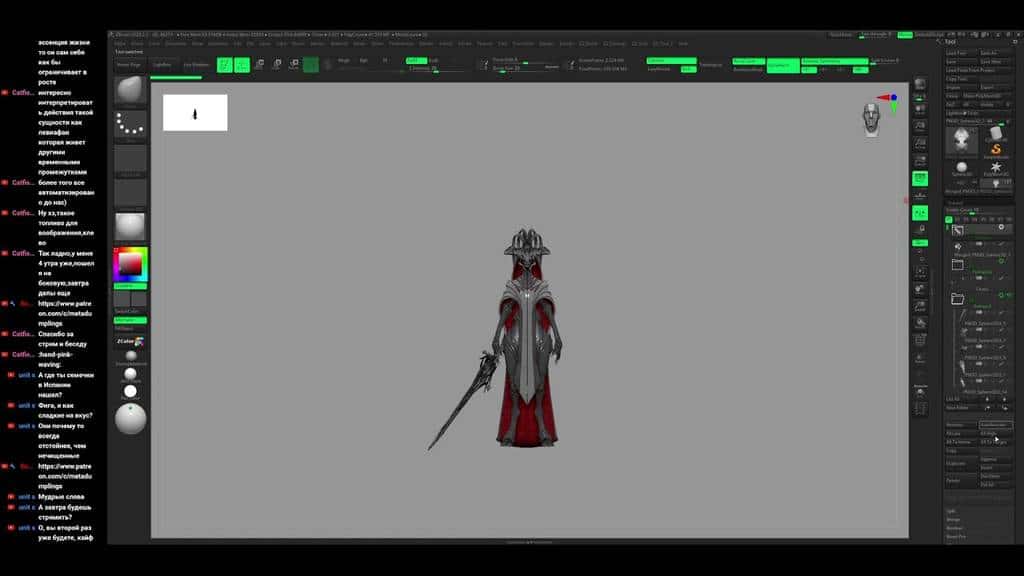Select the SimpleBrush tool icon
The image size is (1024, 576).
click(x=995, y=150)
